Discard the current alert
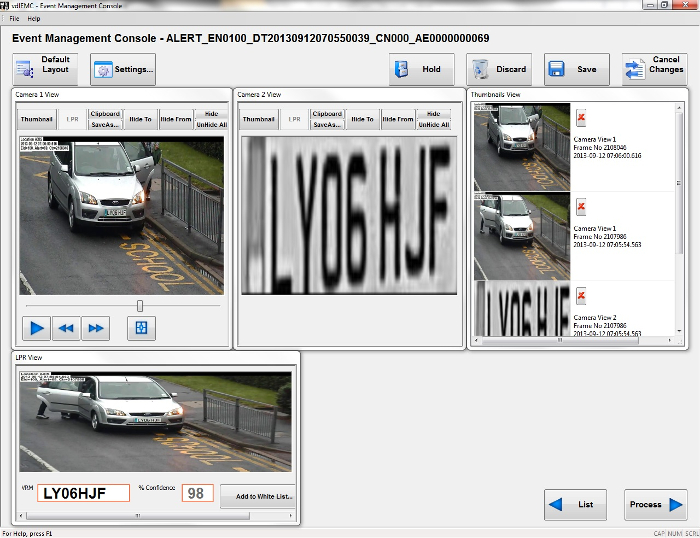Image resolution: width=700 pixels, height=538 pixels. coord(499,70)
